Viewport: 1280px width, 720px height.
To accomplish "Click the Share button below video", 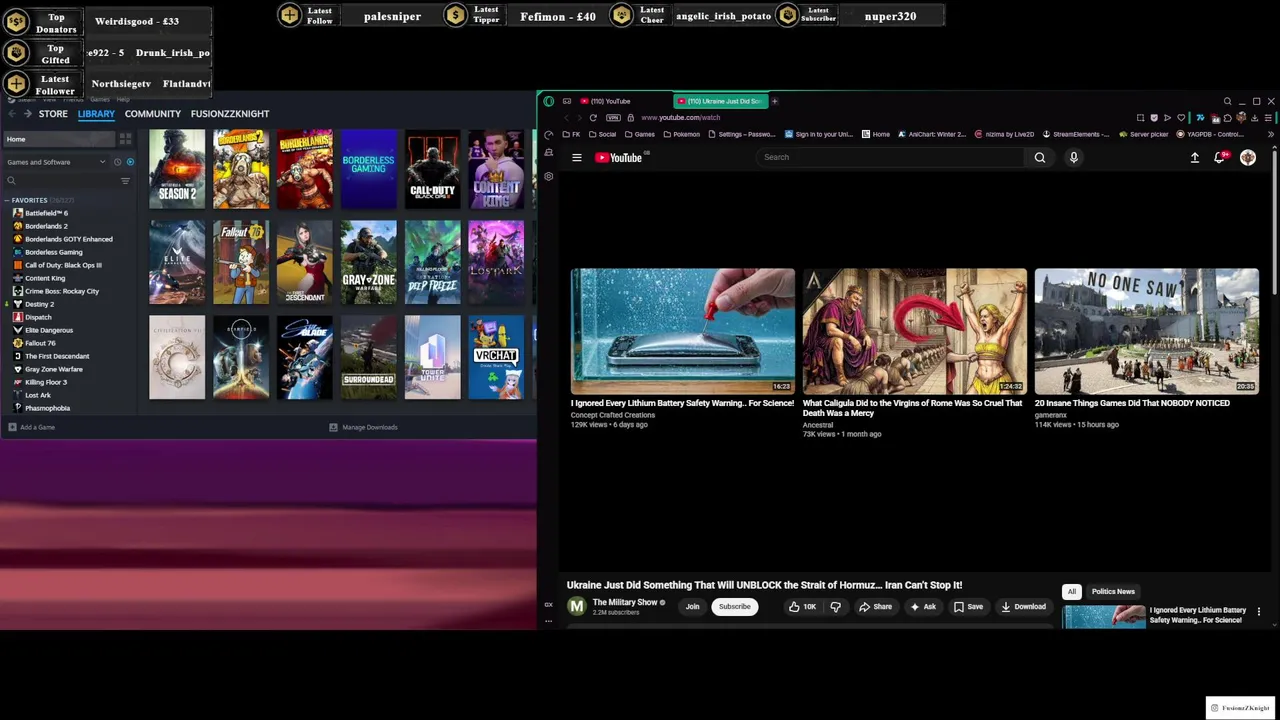I will pos(875,606).
